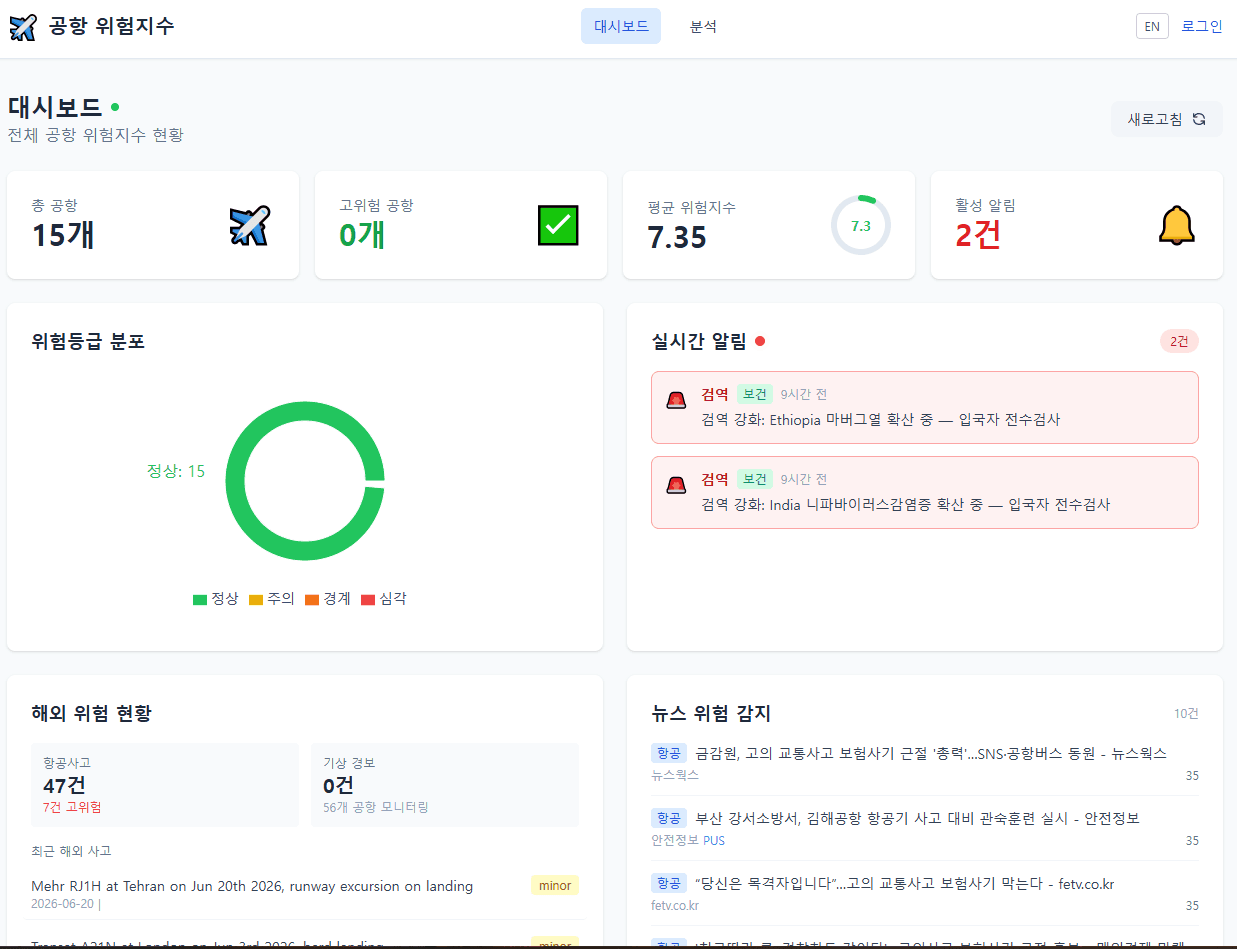Click the airplane logo icon in header

tap(23, 27)
